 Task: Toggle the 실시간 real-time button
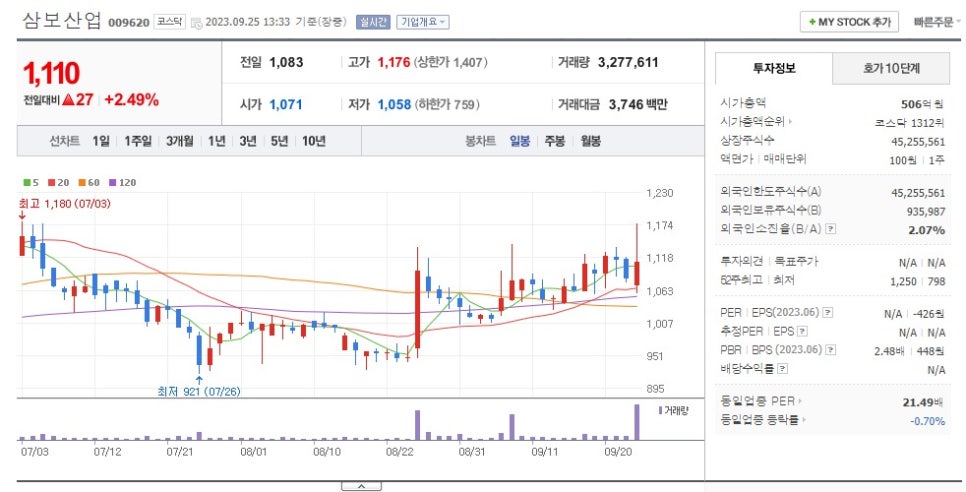pyautogui.click(x=373, y=22)
